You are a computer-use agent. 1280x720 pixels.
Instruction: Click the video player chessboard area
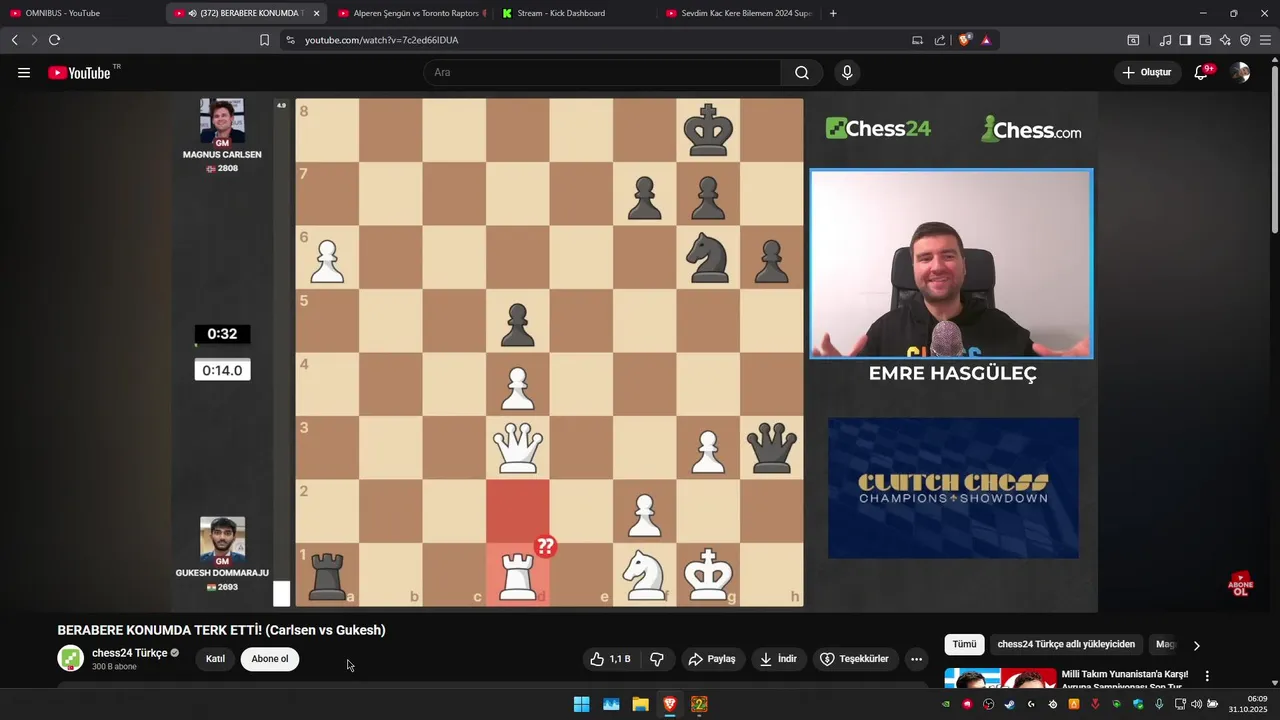(549, 352)
